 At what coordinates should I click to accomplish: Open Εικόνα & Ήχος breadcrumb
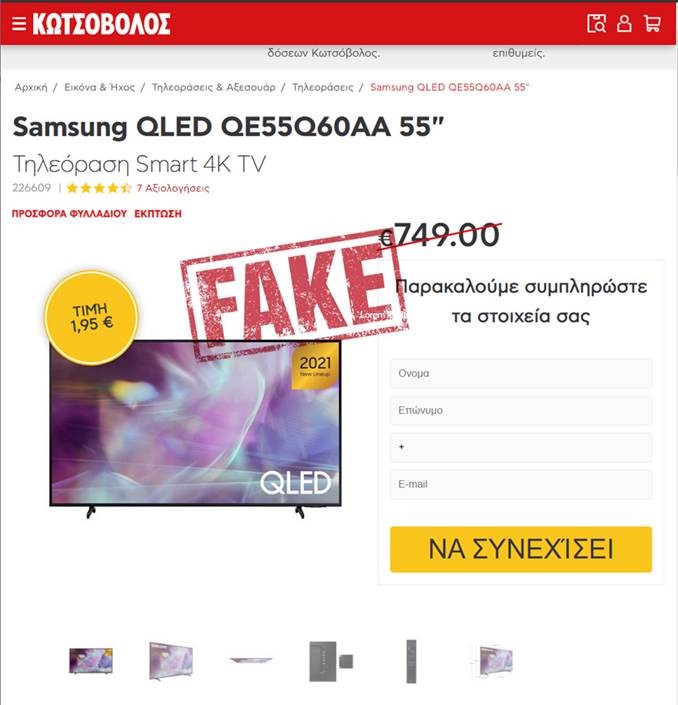(x=99, y=87)
